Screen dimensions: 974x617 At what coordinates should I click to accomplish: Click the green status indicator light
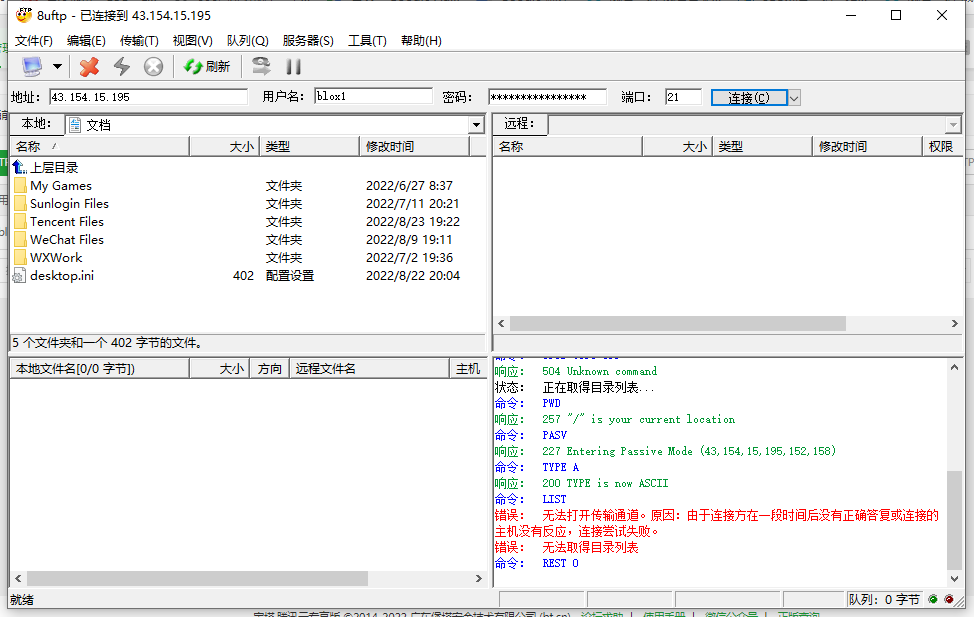click(x=932, y=600)
